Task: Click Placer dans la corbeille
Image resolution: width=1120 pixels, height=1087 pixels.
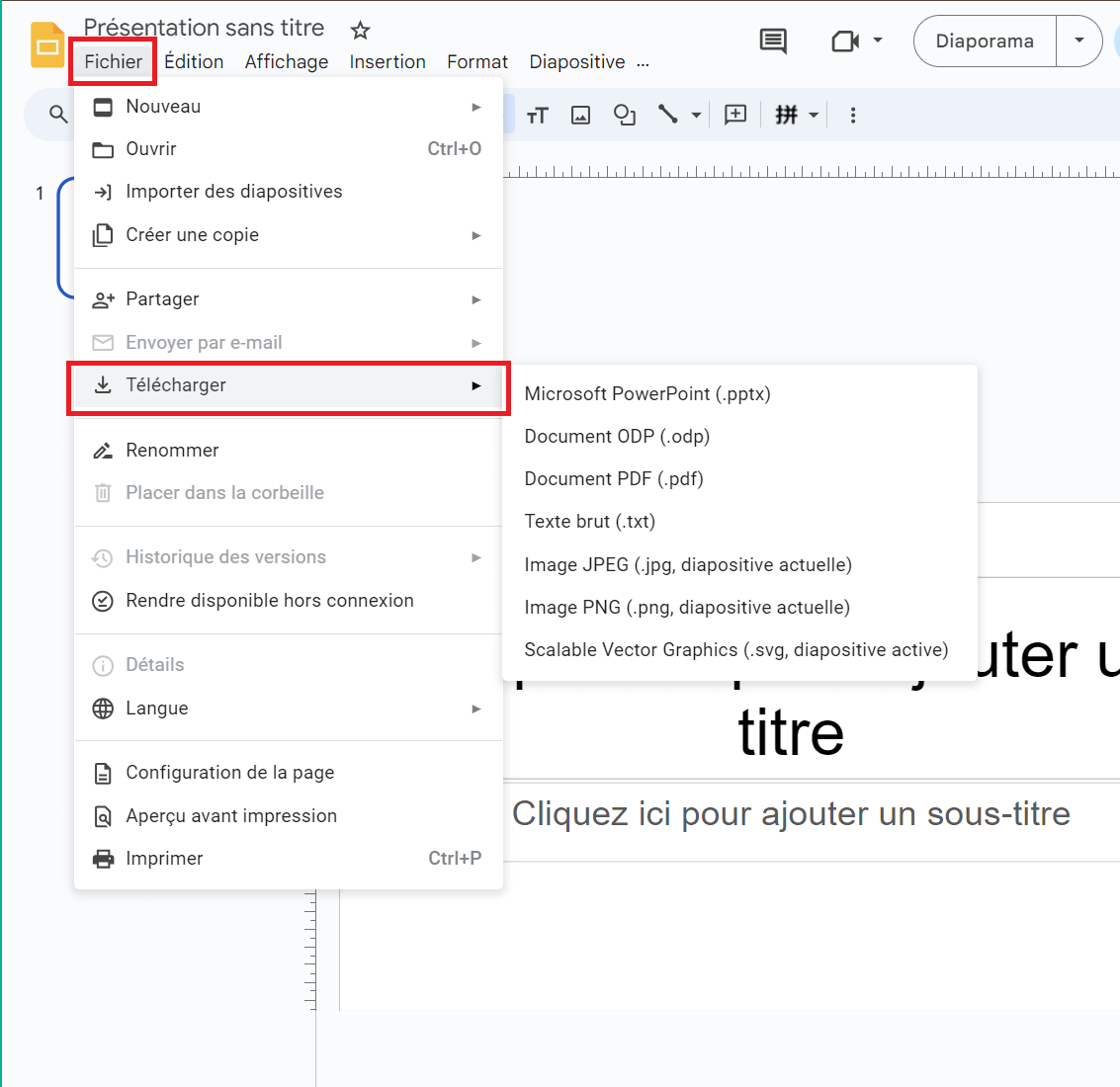Action: click(x=289, y=493)
